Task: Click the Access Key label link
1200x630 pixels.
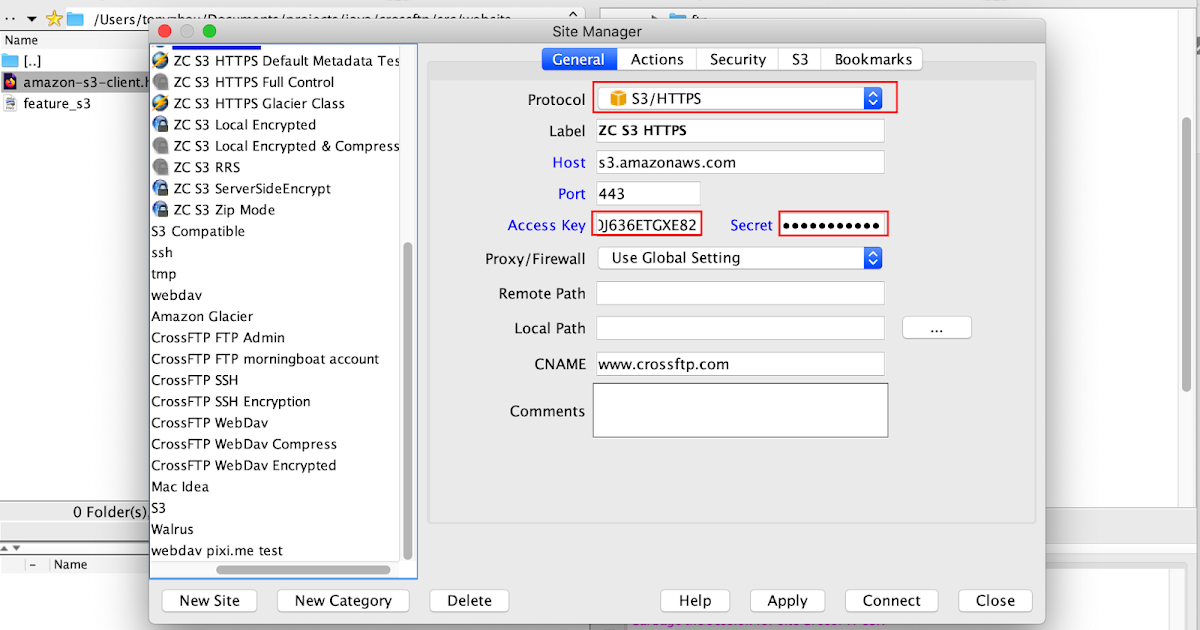Action: click(x=546, y=225)
